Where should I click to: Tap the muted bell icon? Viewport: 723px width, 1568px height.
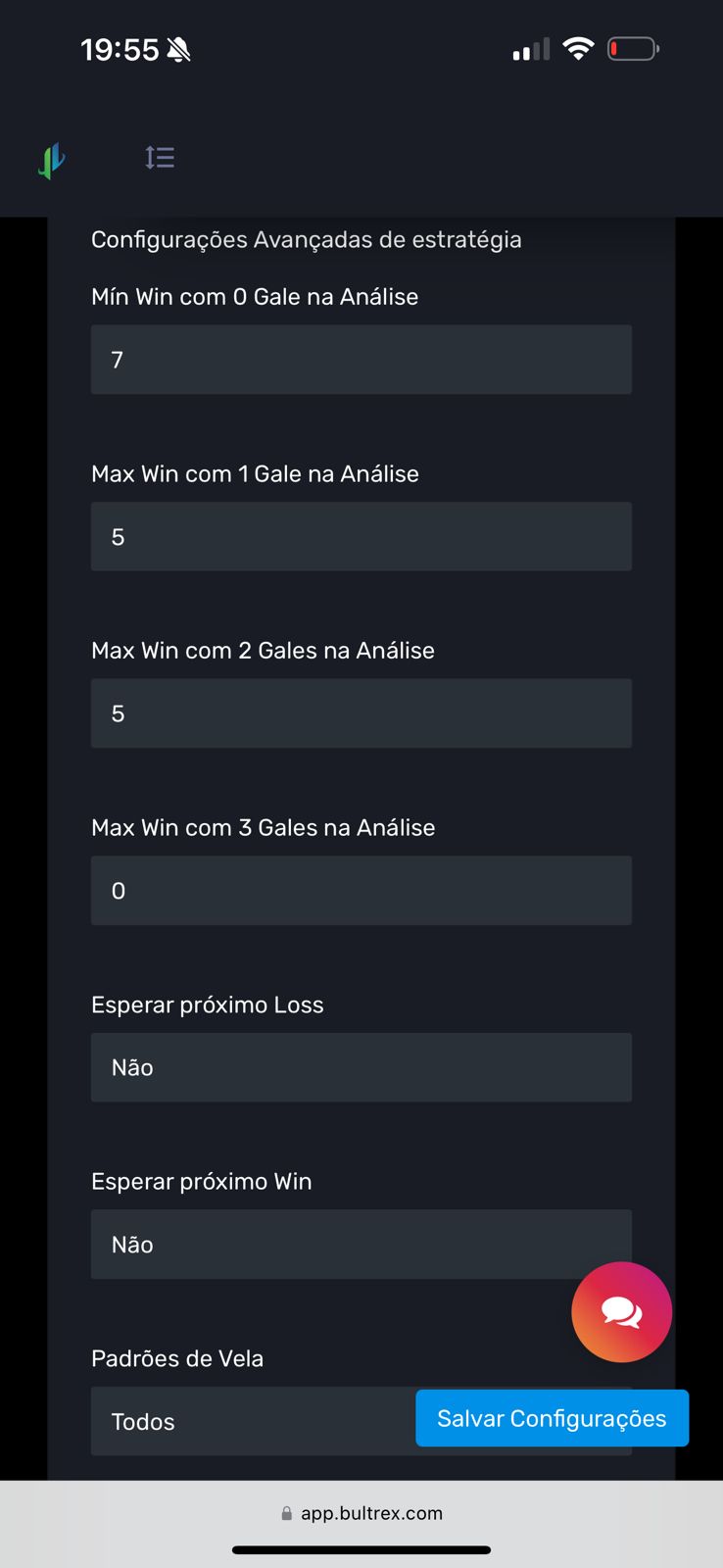(x=178, y=50)
